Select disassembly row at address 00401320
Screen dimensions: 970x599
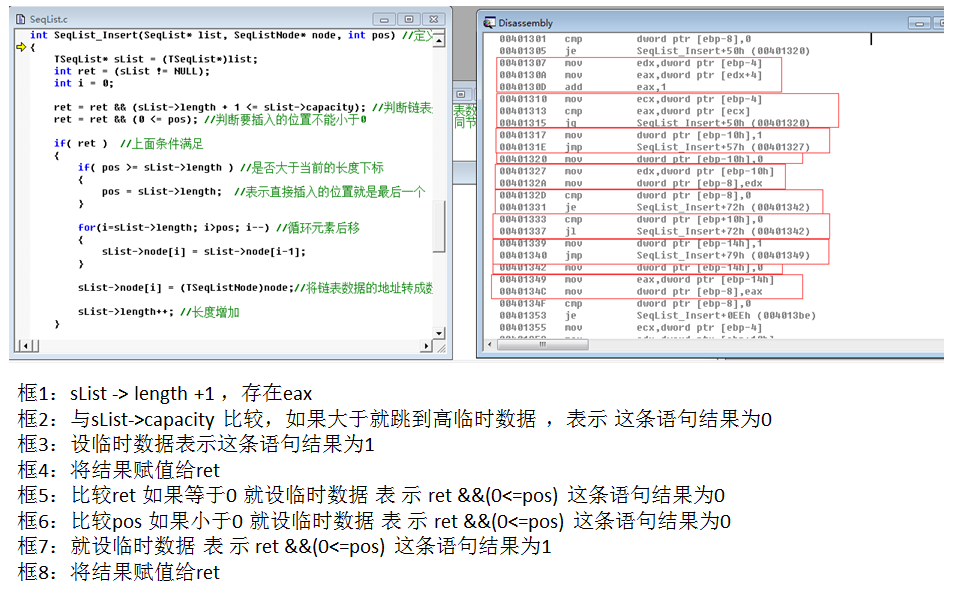point(631,159)
